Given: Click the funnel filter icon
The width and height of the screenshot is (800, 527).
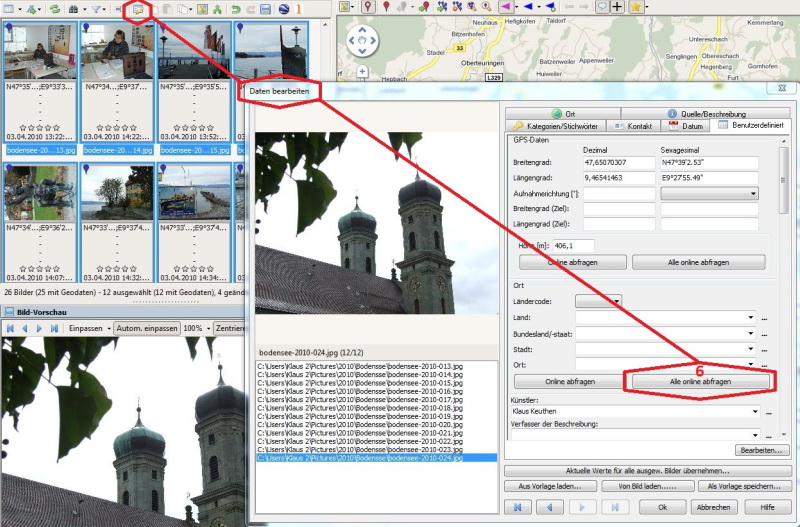Looking at the screenshot, I should coord(96,9).
